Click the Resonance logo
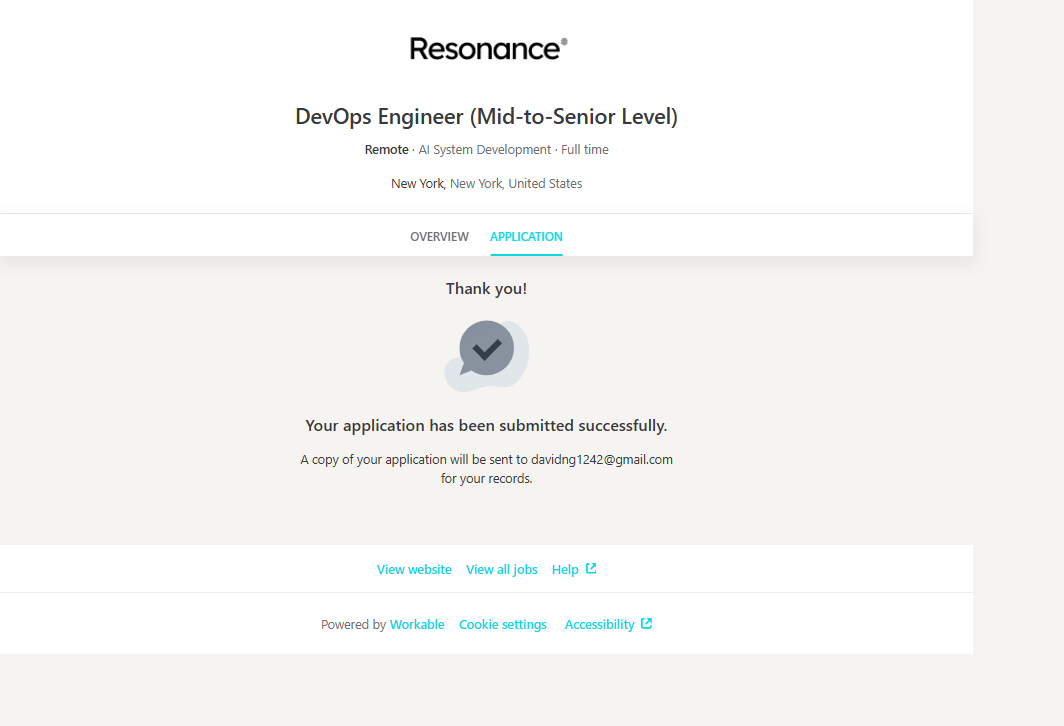Image resolution: width=1064 pixels, height=726 pixels. click(x=488, y=49)
